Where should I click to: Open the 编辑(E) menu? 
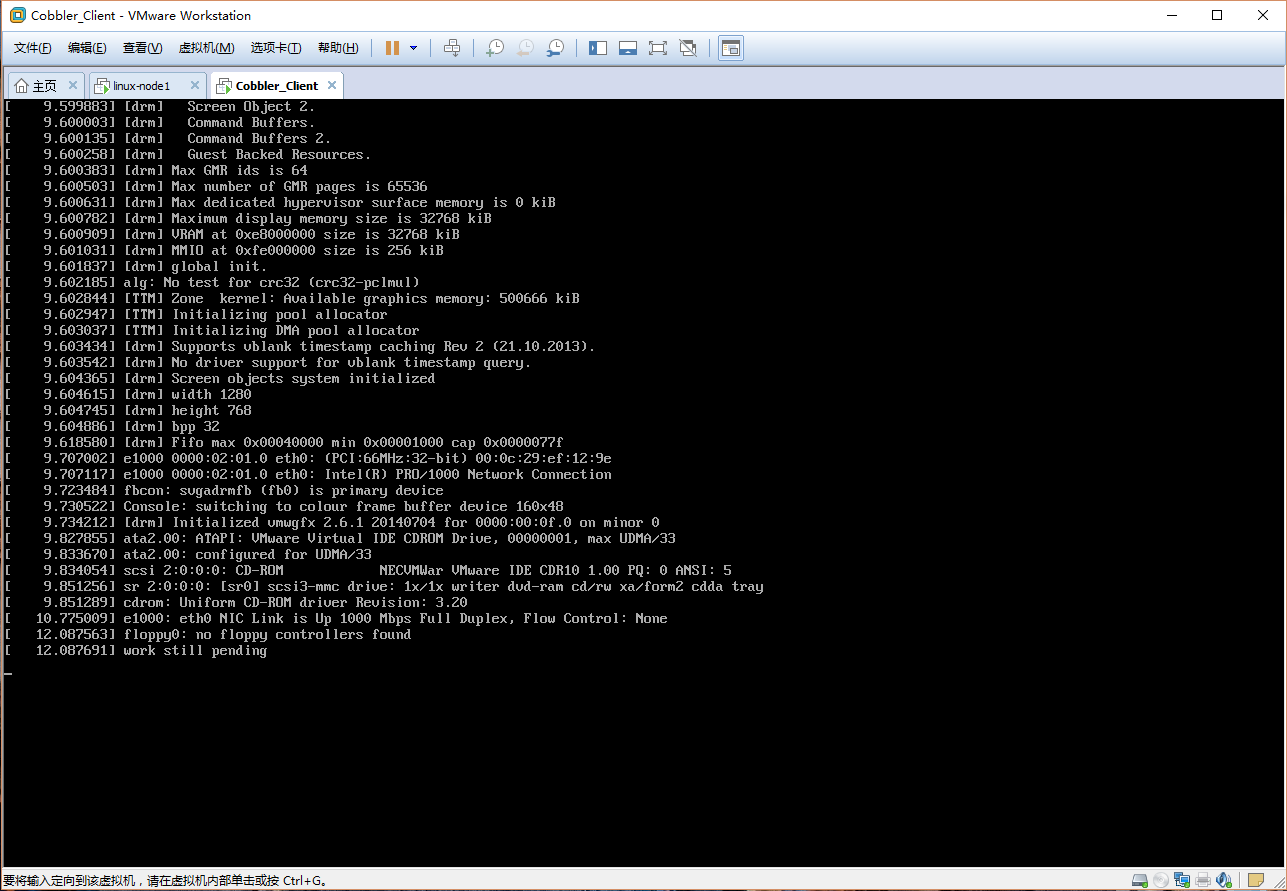click(87, 48)
